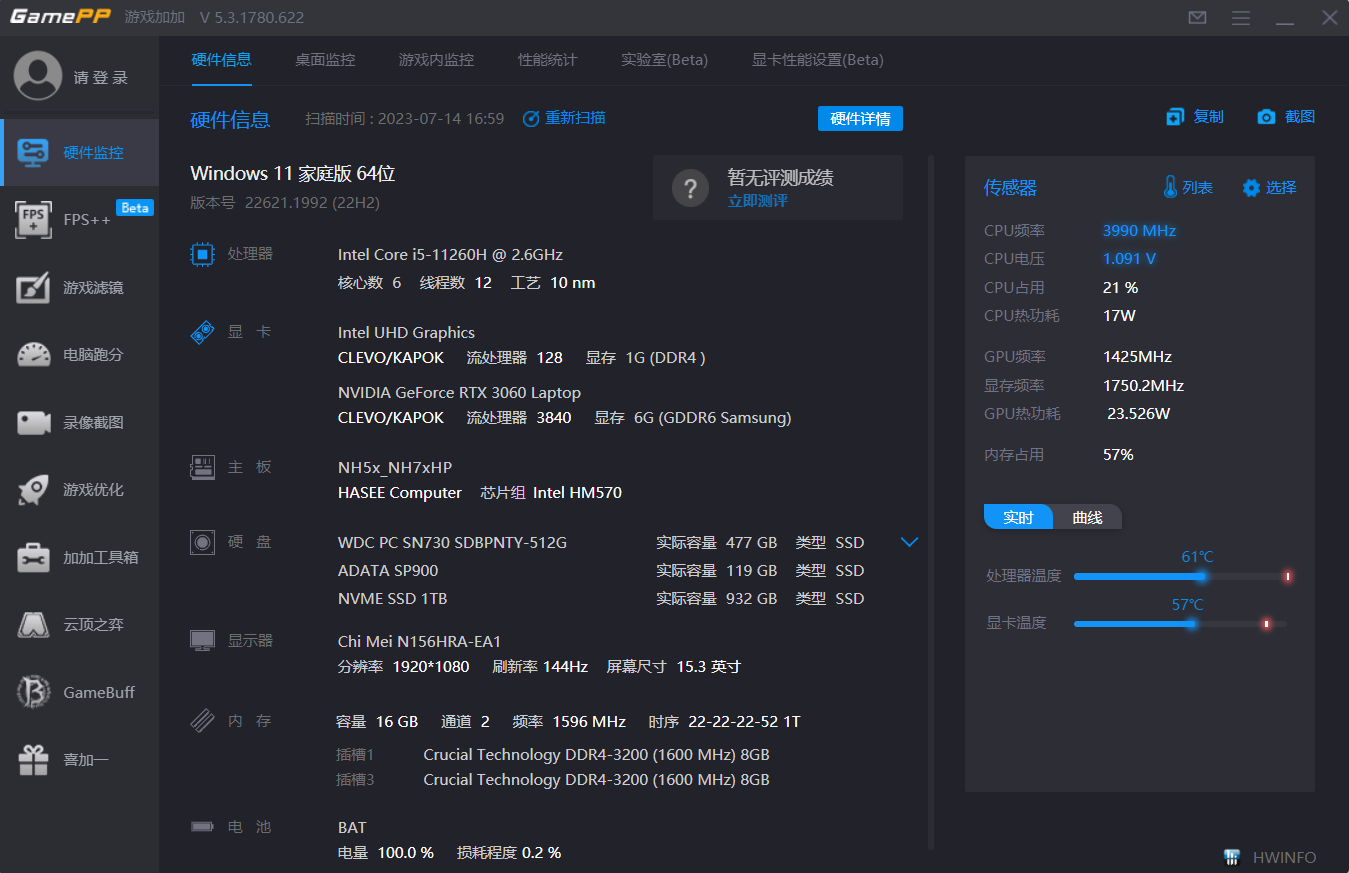Click the 1425MHz GPU frequency value
1349x873 pixels.
(1137, 356)
